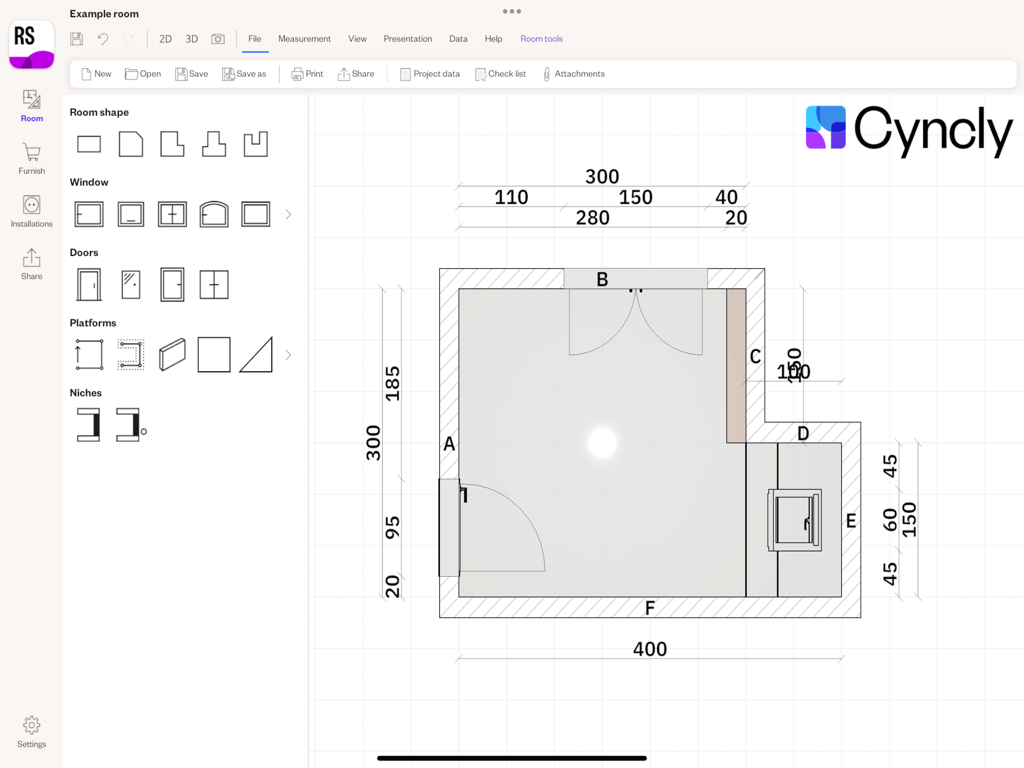Click the camera snapshot icon in the toolbar
The height and width of the screenshot is (768, 1024).
(x=219, y=38)
